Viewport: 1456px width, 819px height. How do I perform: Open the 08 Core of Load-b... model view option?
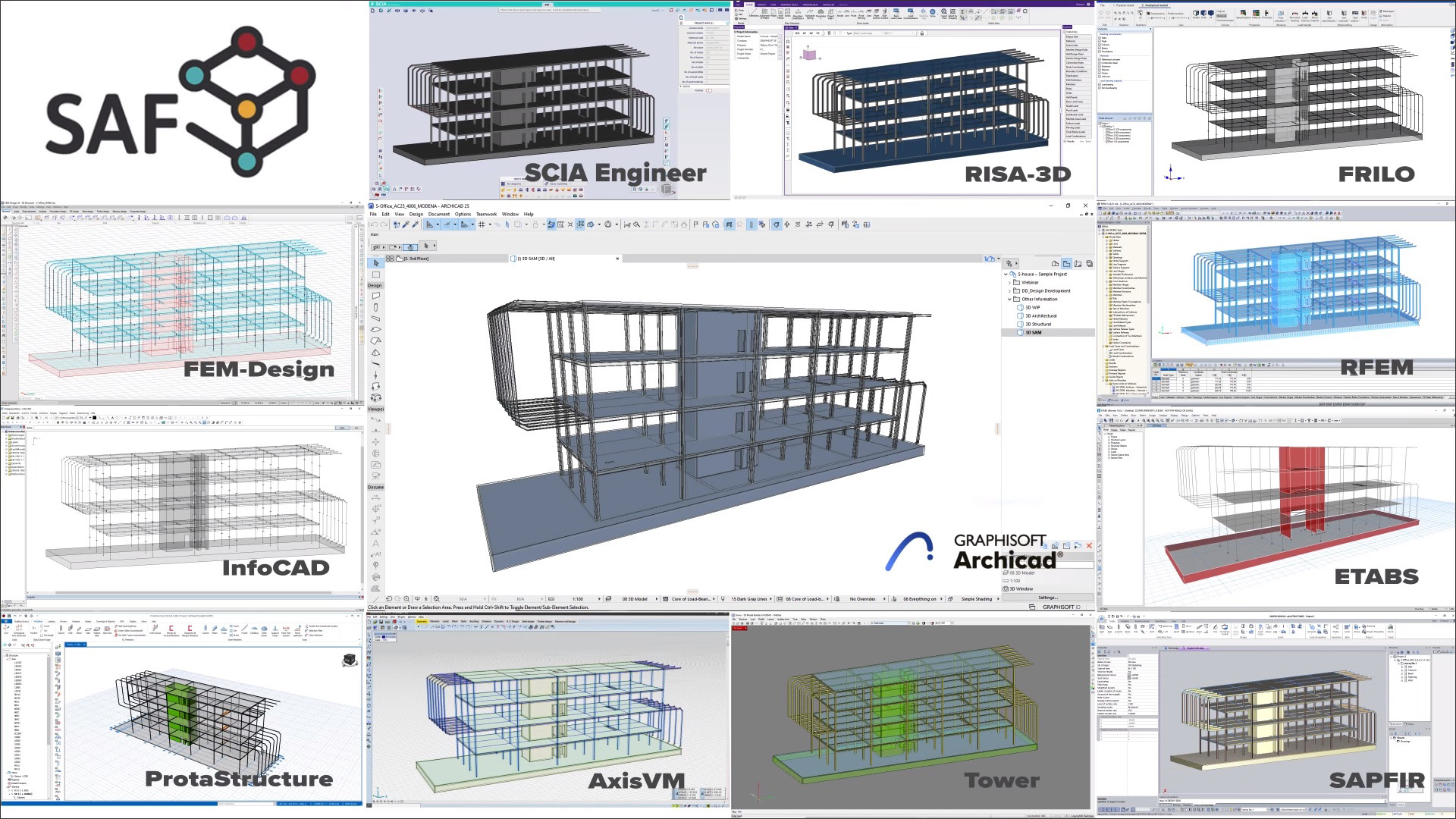(x=805, y=599)
